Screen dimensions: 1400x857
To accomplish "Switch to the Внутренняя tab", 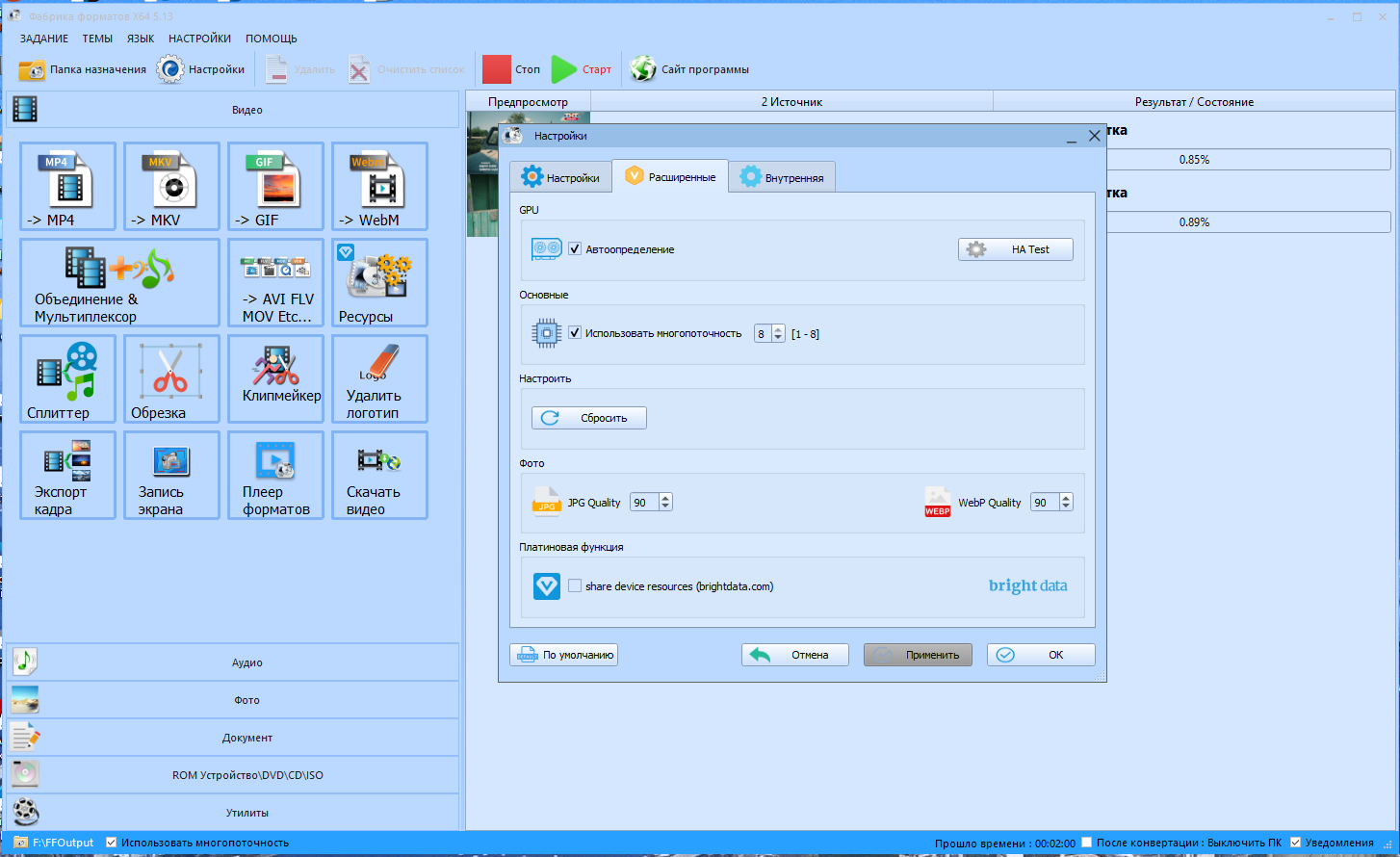I will pyautogui.click(x=782, y=177).
